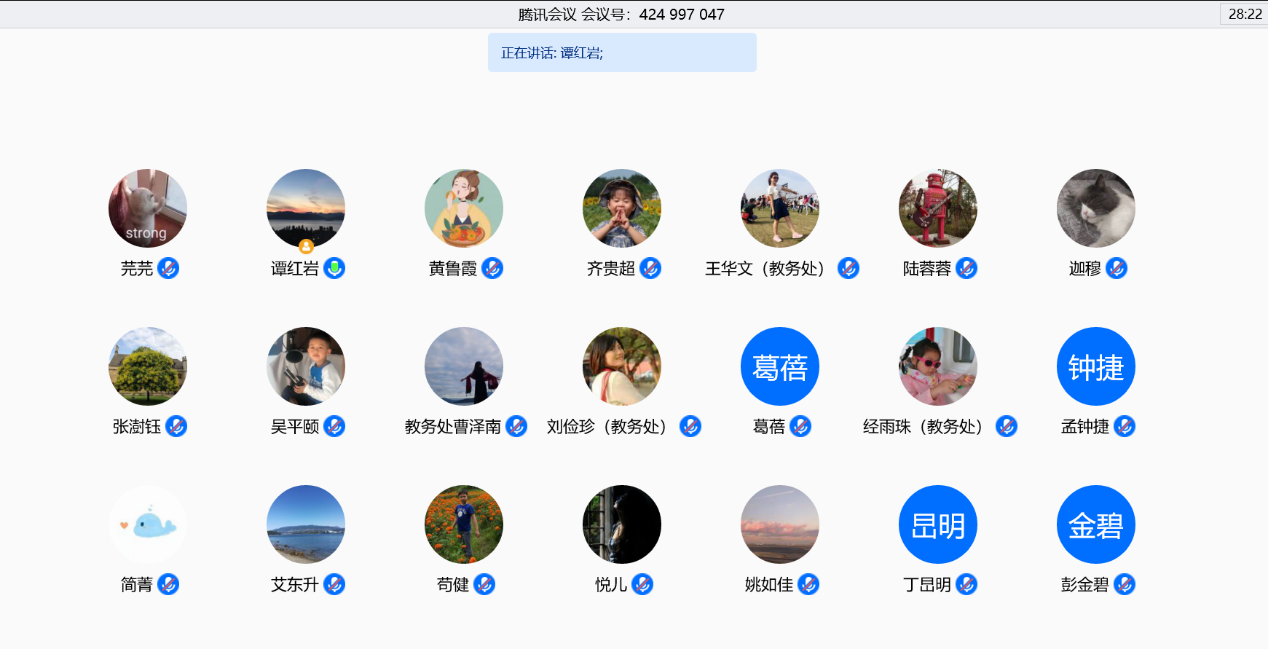Click the host badge under 谭红岩's avatar

point(306,246)
